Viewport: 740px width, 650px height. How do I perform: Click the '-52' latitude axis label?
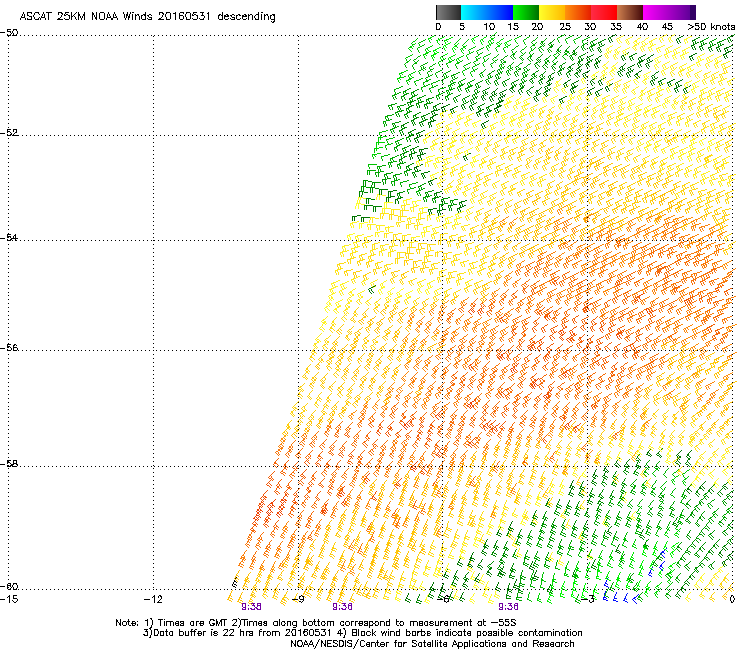click(9, 133)
